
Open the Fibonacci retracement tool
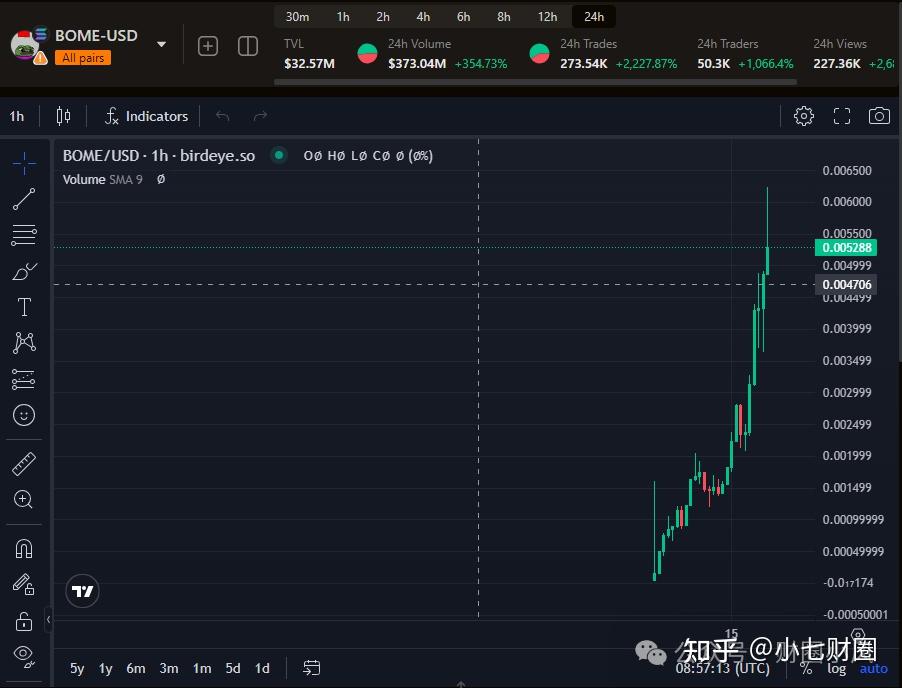tap(24, 235)
